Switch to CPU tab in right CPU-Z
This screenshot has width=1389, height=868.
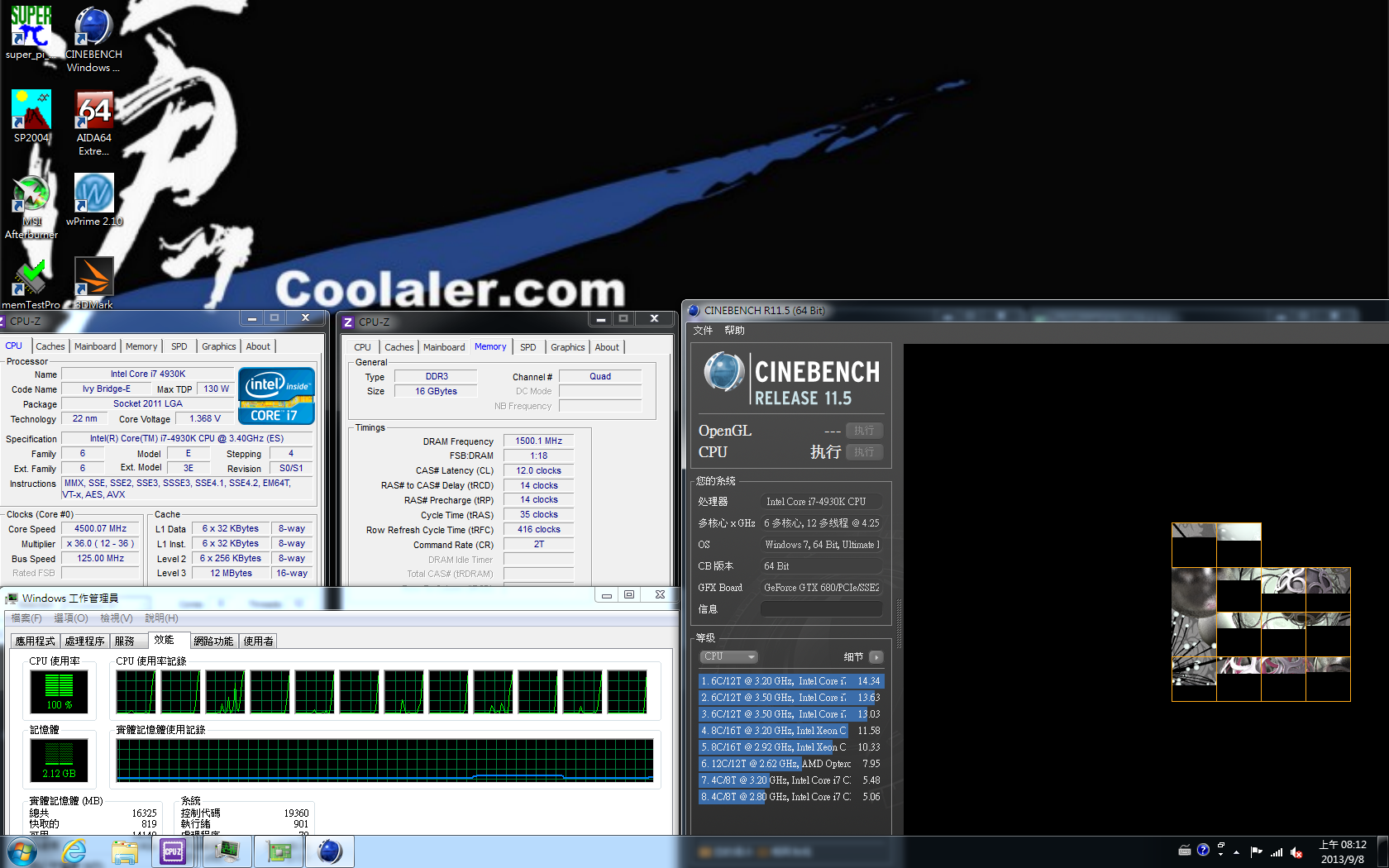(x=362, y=347)
